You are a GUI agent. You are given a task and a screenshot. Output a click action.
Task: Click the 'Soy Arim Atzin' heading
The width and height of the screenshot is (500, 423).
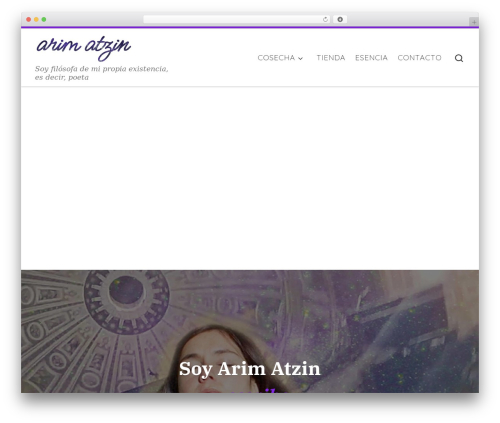250,369
